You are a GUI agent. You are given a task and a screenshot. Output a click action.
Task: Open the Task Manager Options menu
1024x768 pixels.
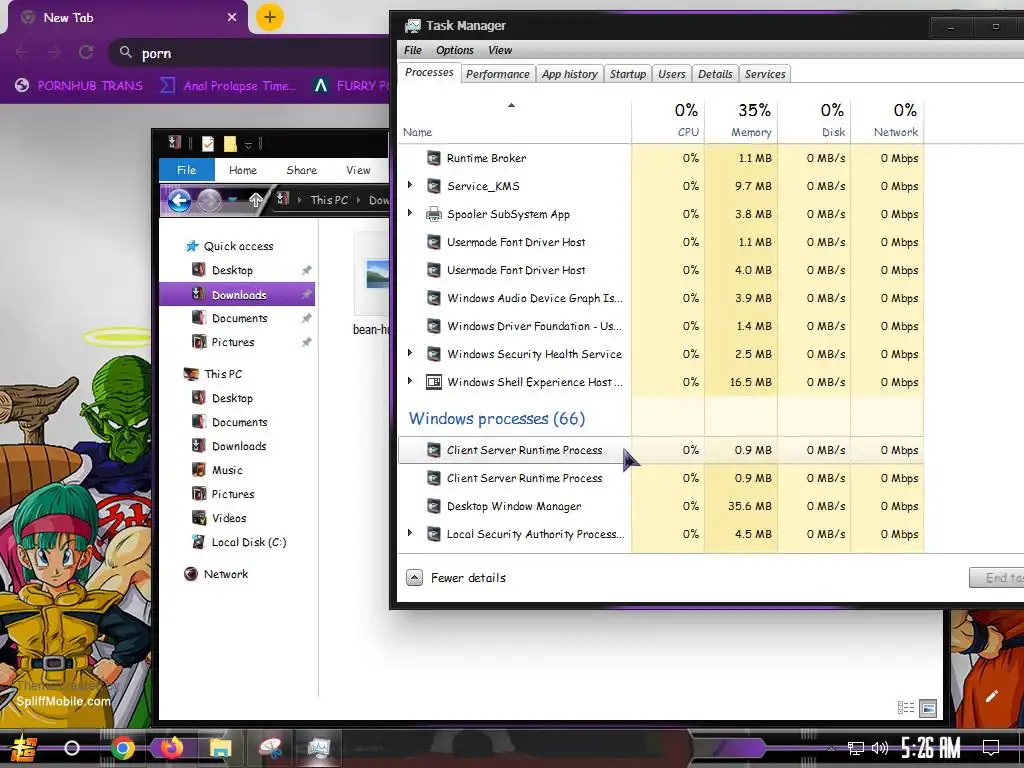click(455, 50)
